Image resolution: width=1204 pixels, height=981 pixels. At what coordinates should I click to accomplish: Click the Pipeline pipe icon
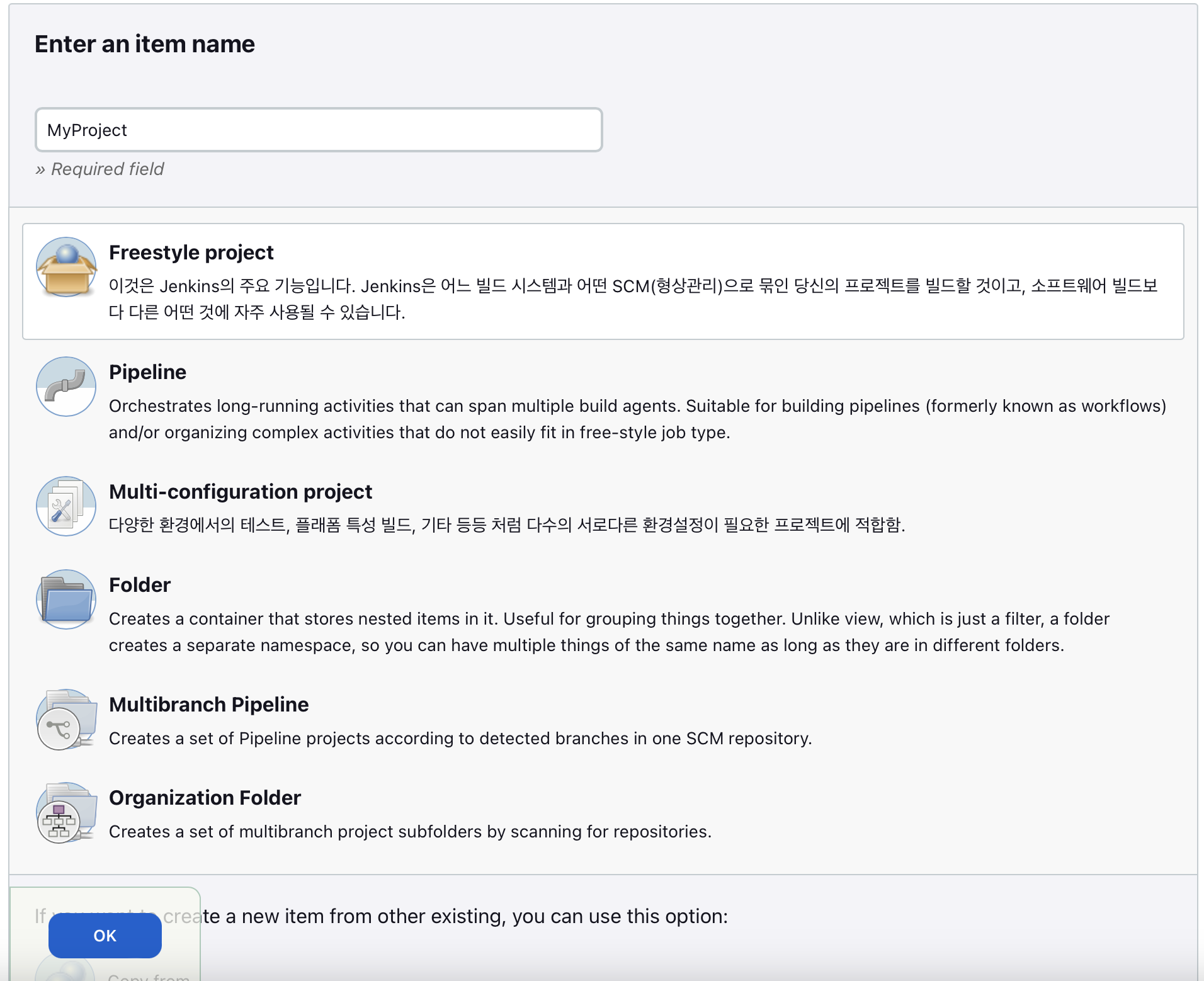(66, 387)
